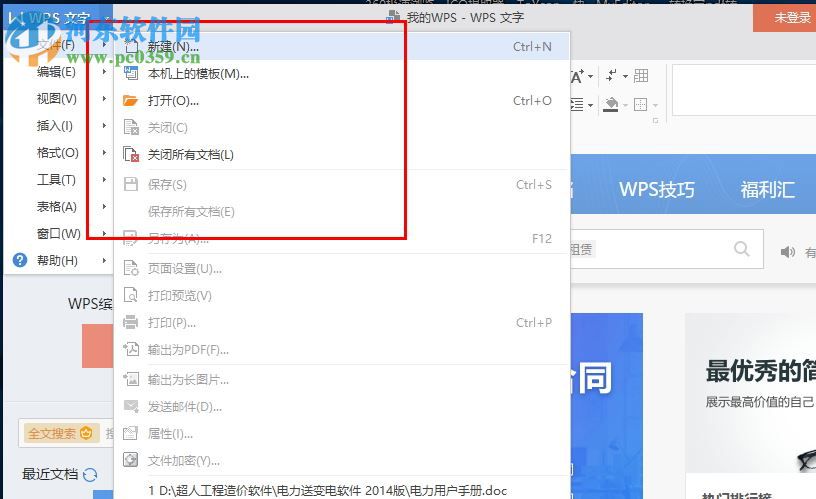Click the orange Open folder icon
The height and width of the screenshot is (499, 816).
(x=130, y=100)
